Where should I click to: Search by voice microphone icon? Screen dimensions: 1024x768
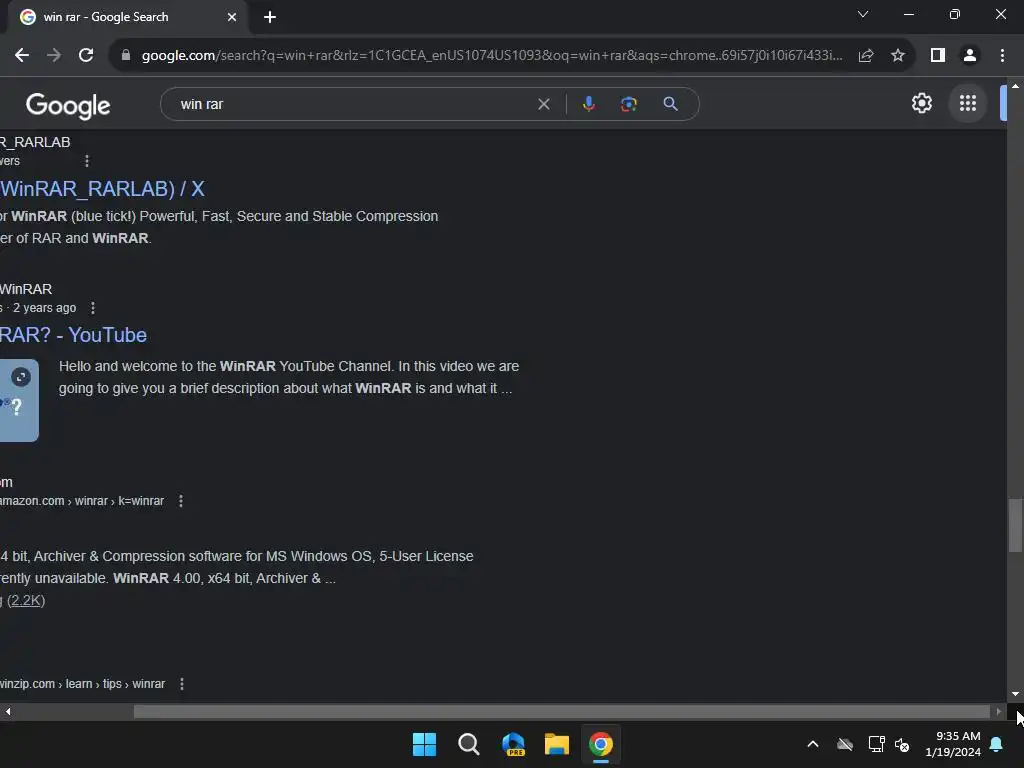pyautogui.click(x=588, y=104)
